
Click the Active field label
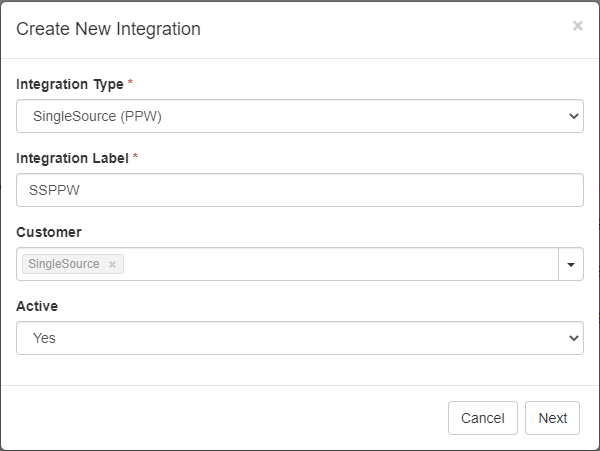pos(37,306)
